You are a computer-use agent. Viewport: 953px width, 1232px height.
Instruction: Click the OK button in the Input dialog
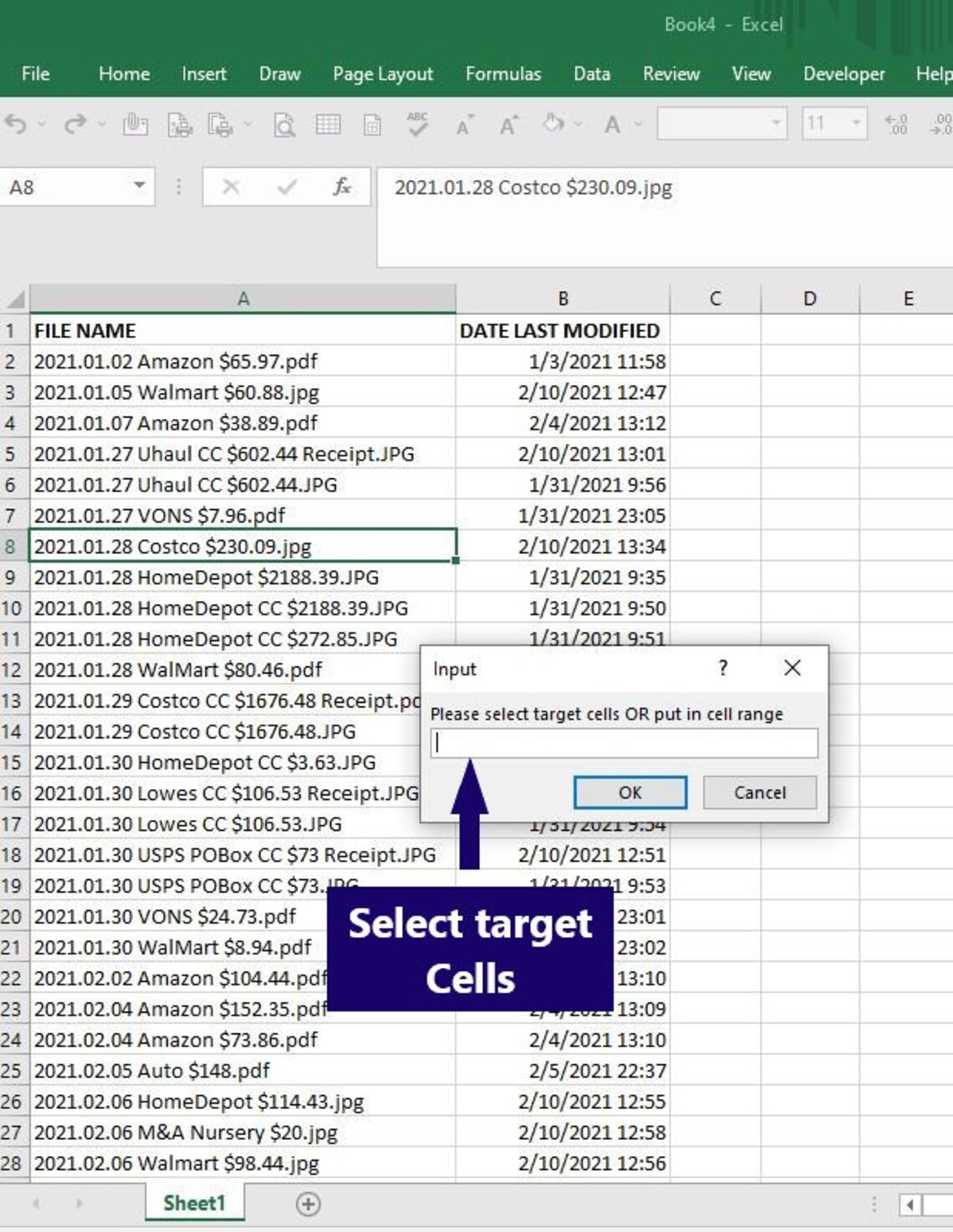tap(631, 792)
